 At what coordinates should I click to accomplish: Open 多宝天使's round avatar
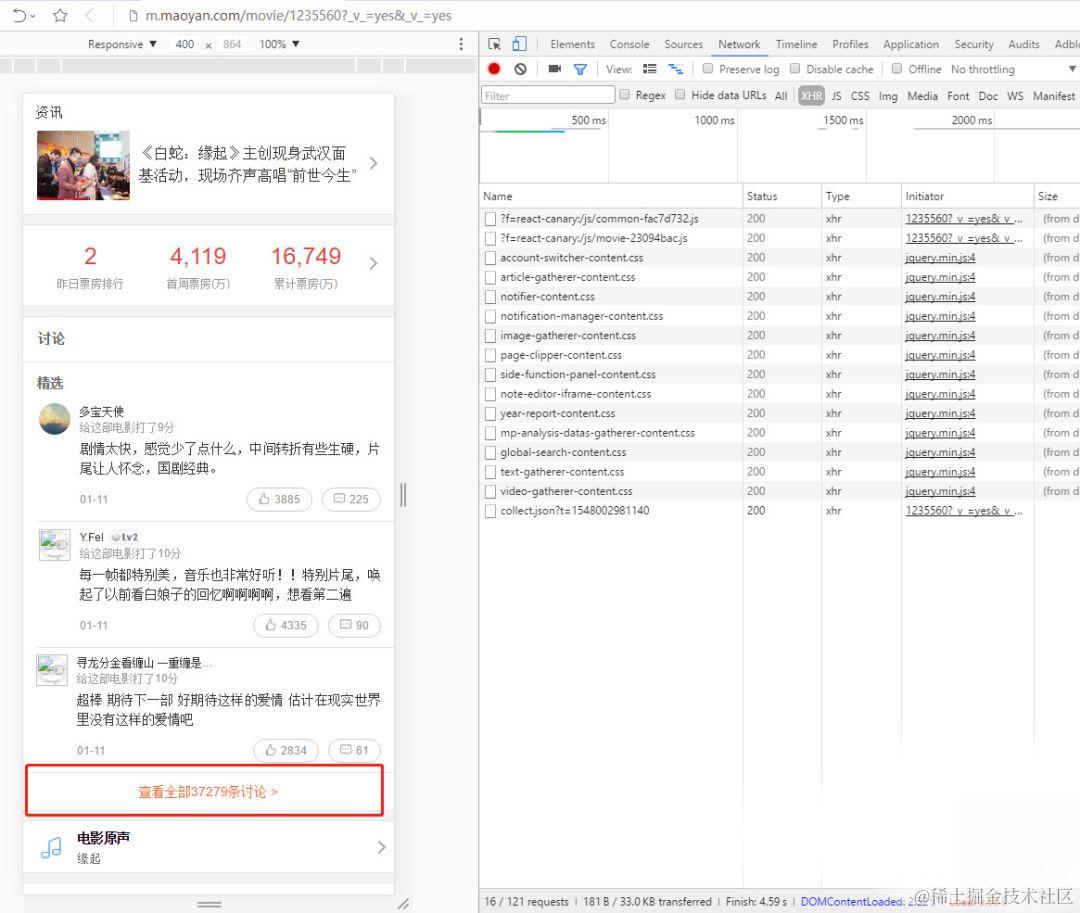click(x=54, y=419)
